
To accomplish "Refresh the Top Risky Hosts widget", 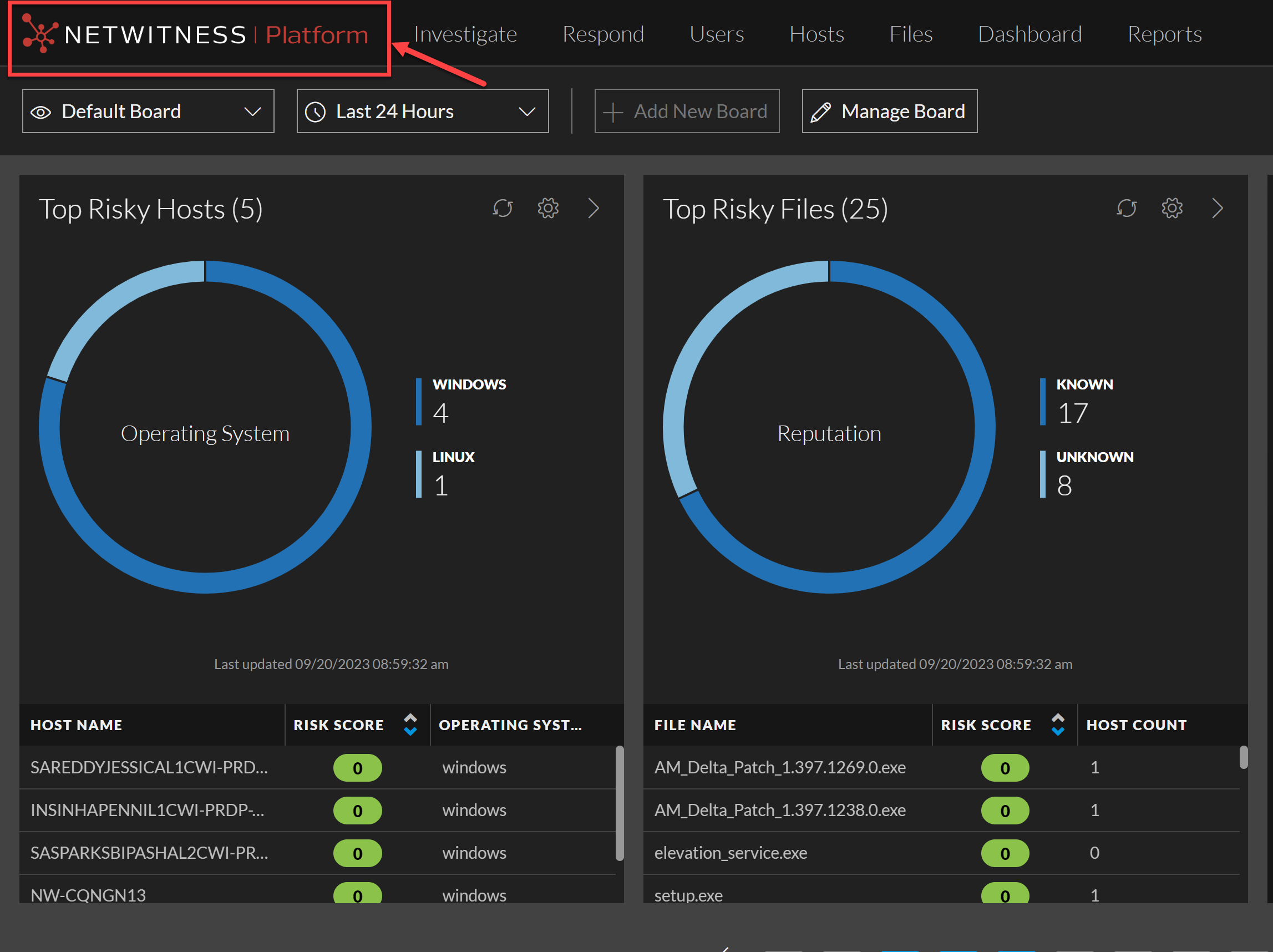I will tap(503, 209).
